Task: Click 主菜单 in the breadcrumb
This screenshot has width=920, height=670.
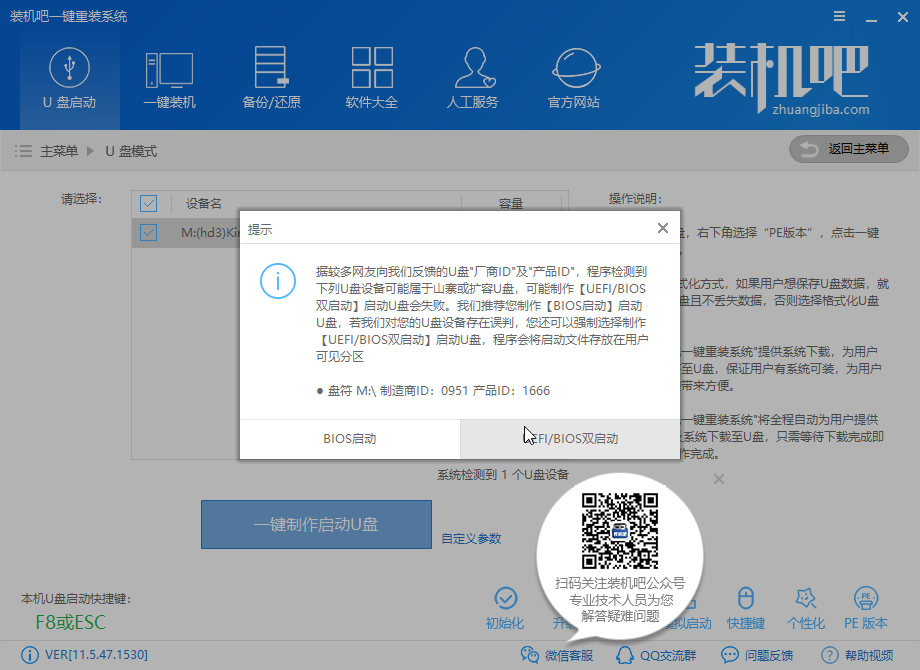Action: 58,151
